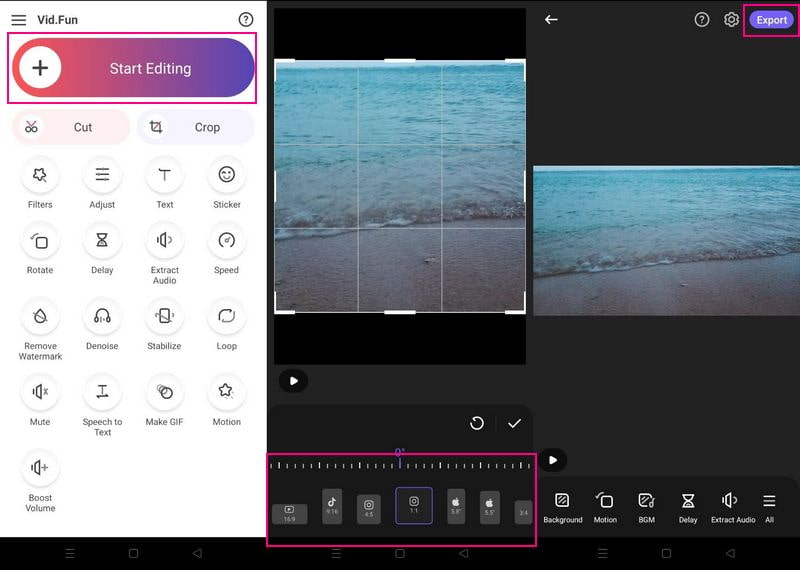Image resolution: width=800 pixels, height=570 pixels.
Task: Open the hamburger menu beside Vid.Fun
Action: (19, 20)
